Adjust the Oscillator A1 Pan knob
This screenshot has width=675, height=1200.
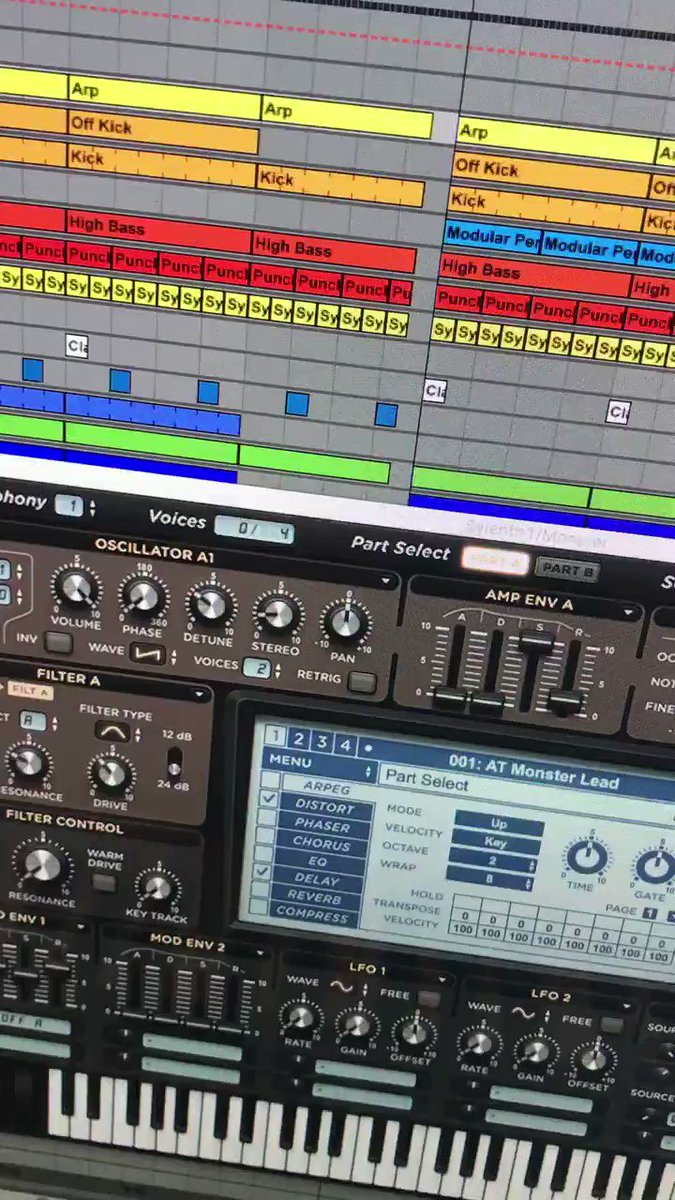(x=345, y=622)
